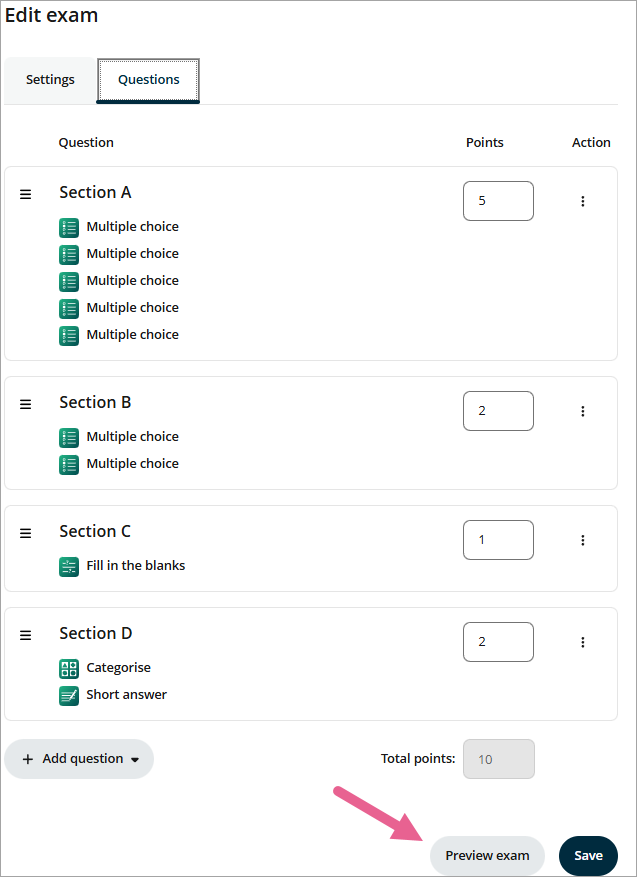
Task: Switch to the Settings tab
Action: pos(50,80)
